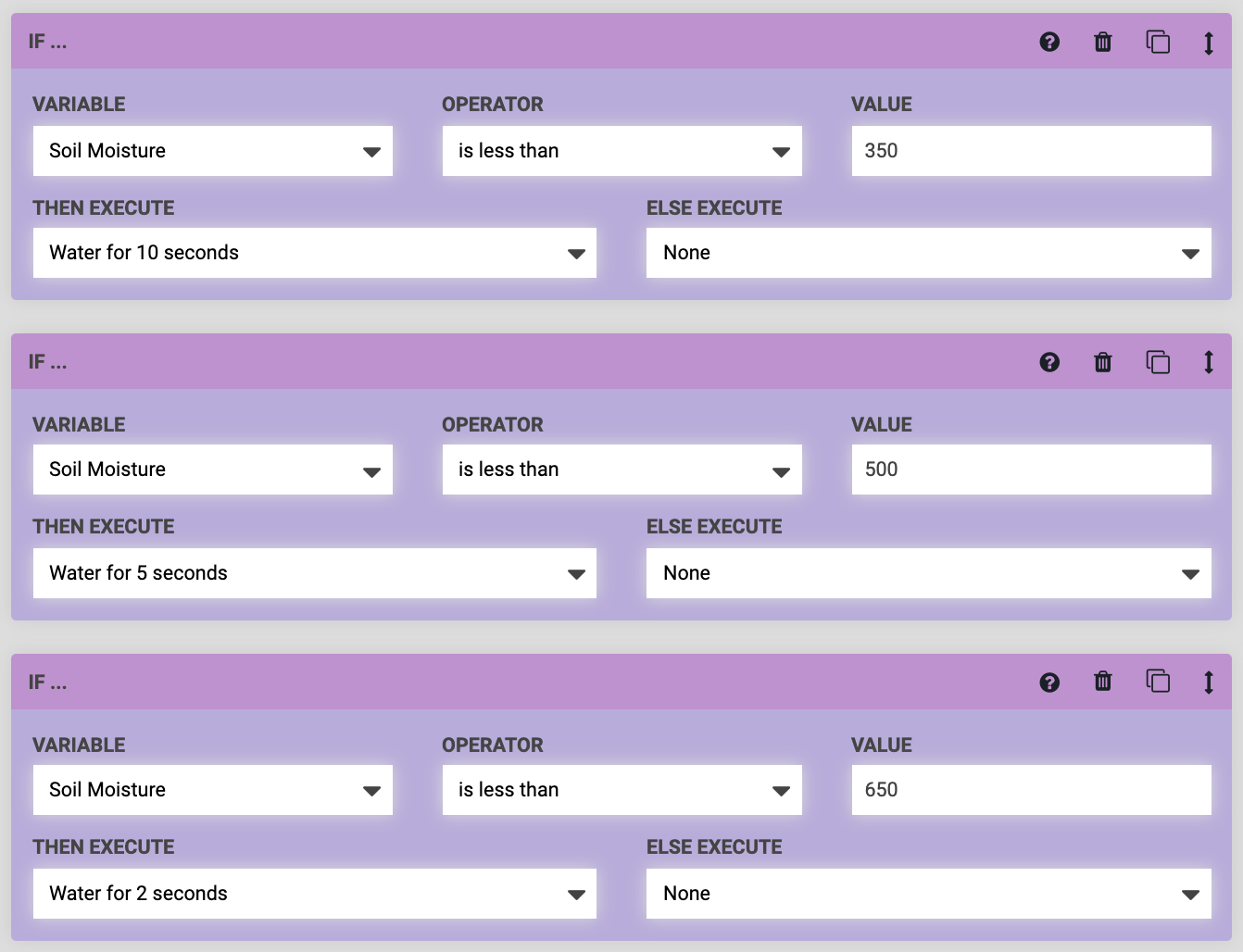
Task: Click the reorder arrows on the first rule
Action: [1208, 42]
